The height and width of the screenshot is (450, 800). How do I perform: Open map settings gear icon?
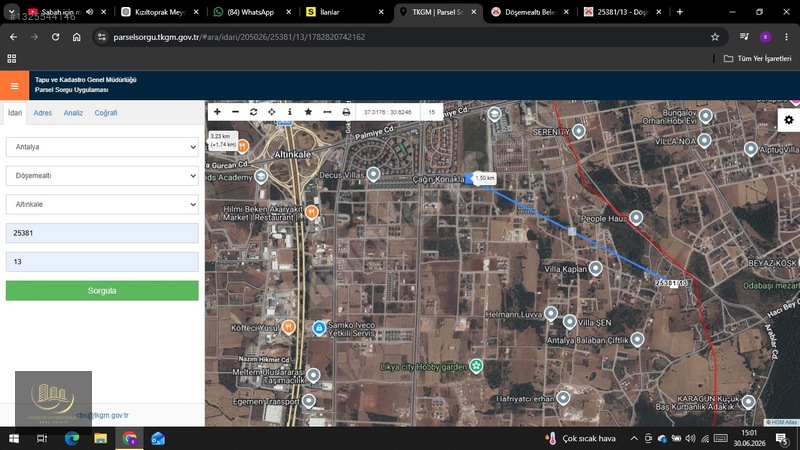789,120
